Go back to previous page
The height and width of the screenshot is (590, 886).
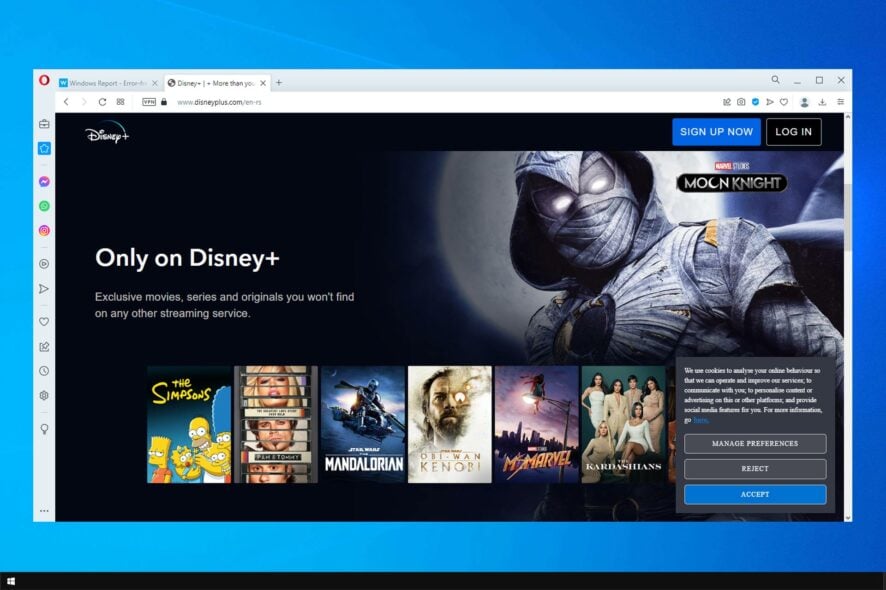coord(66,102)
